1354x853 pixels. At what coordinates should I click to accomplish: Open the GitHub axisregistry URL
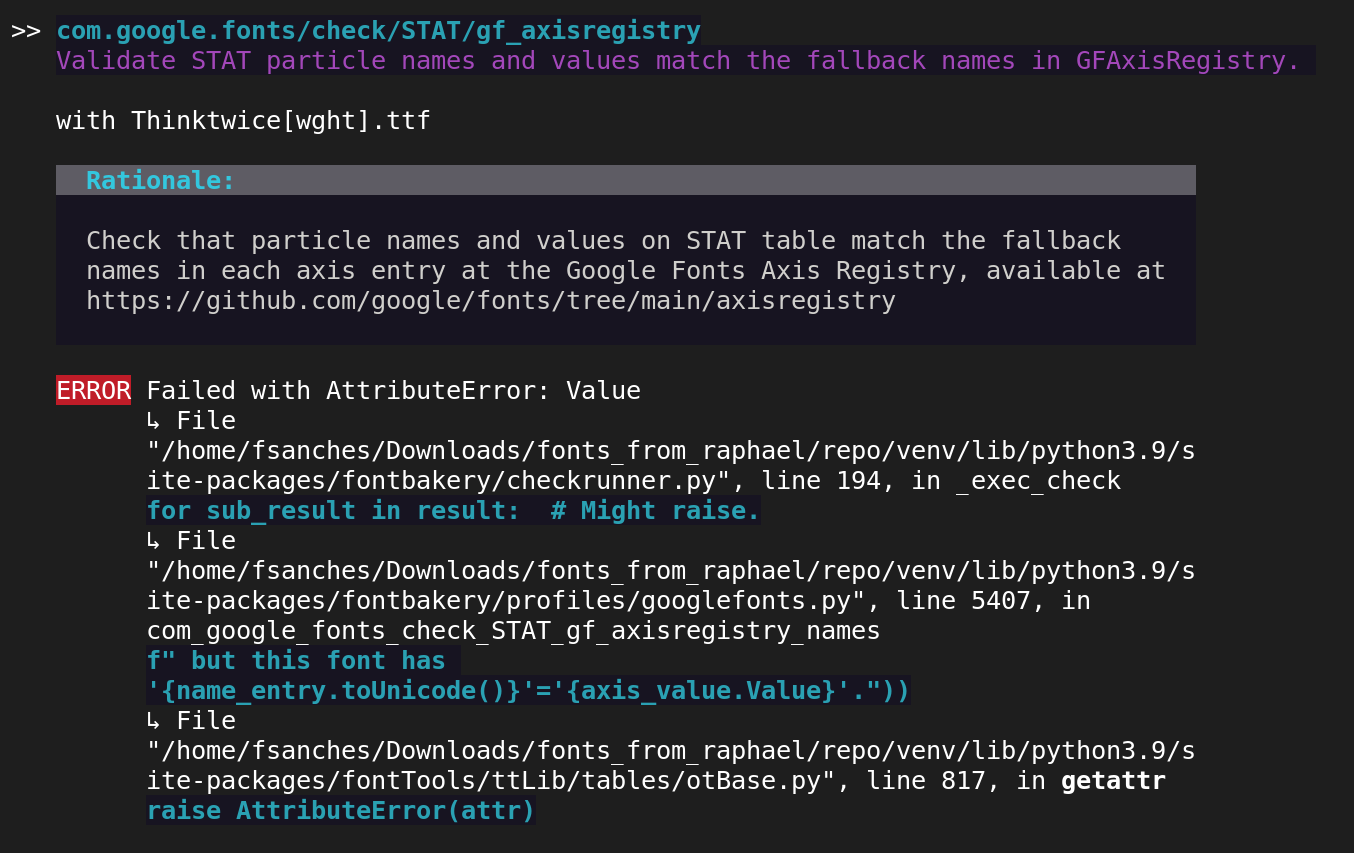pos(490,300)
